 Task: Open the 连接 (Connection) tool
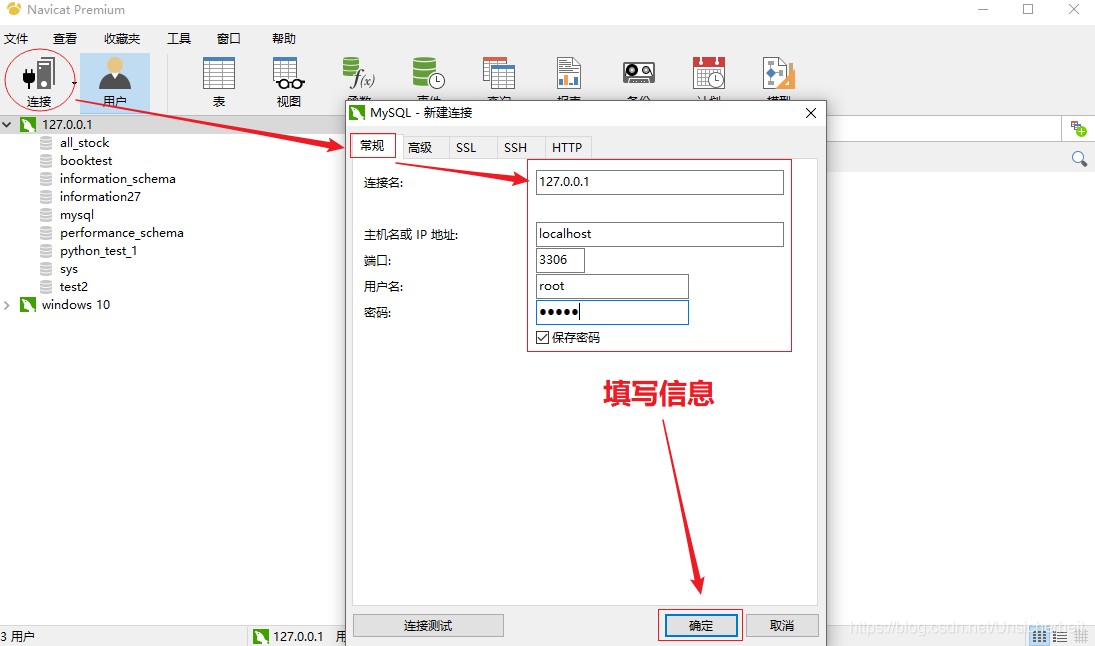coord(38,75)
